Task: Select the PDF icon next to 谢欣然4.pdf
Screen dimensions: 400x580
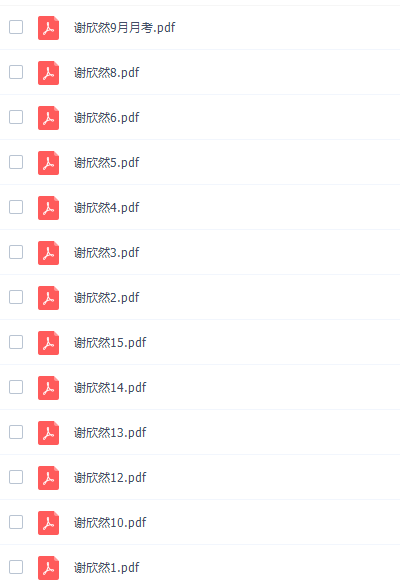Action: pyautogui.click(x=48, y=208)
